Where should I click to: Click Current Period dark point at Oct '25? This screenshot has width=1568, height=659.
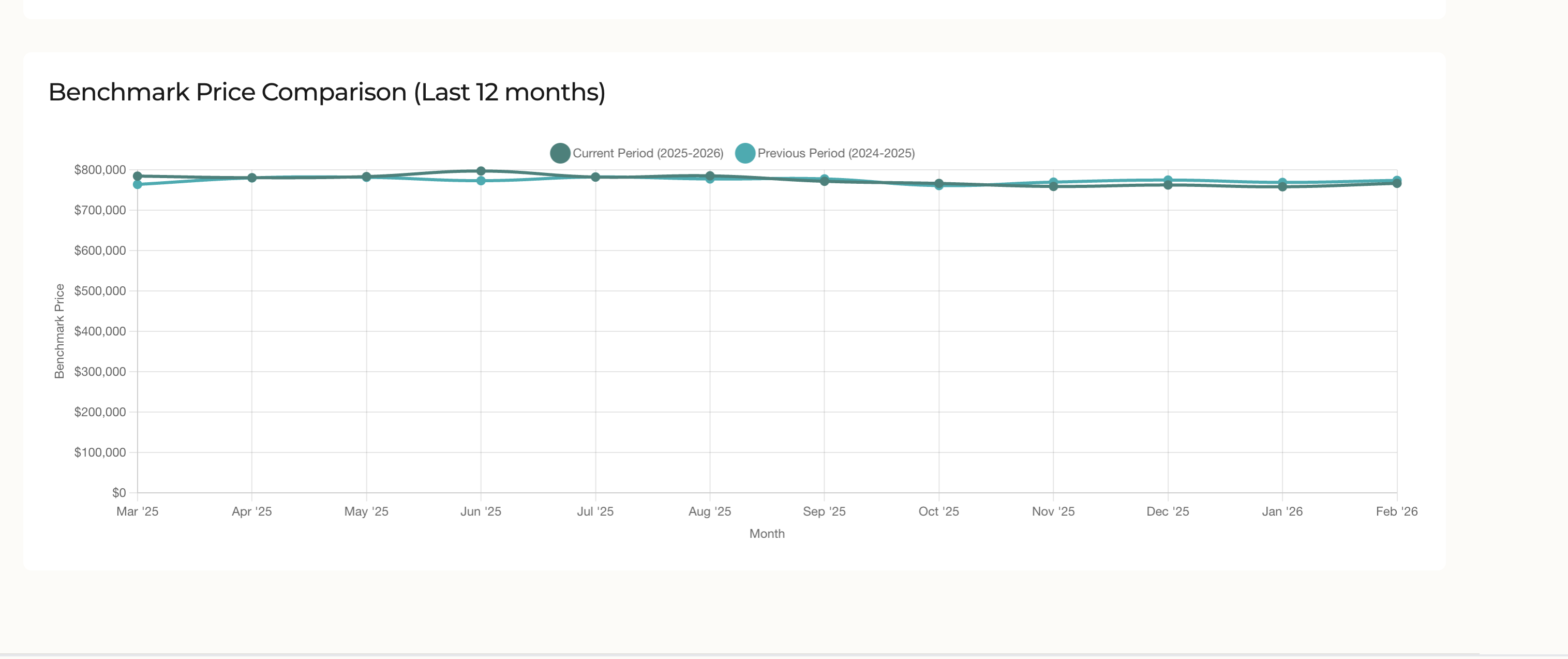click(938, 183)
